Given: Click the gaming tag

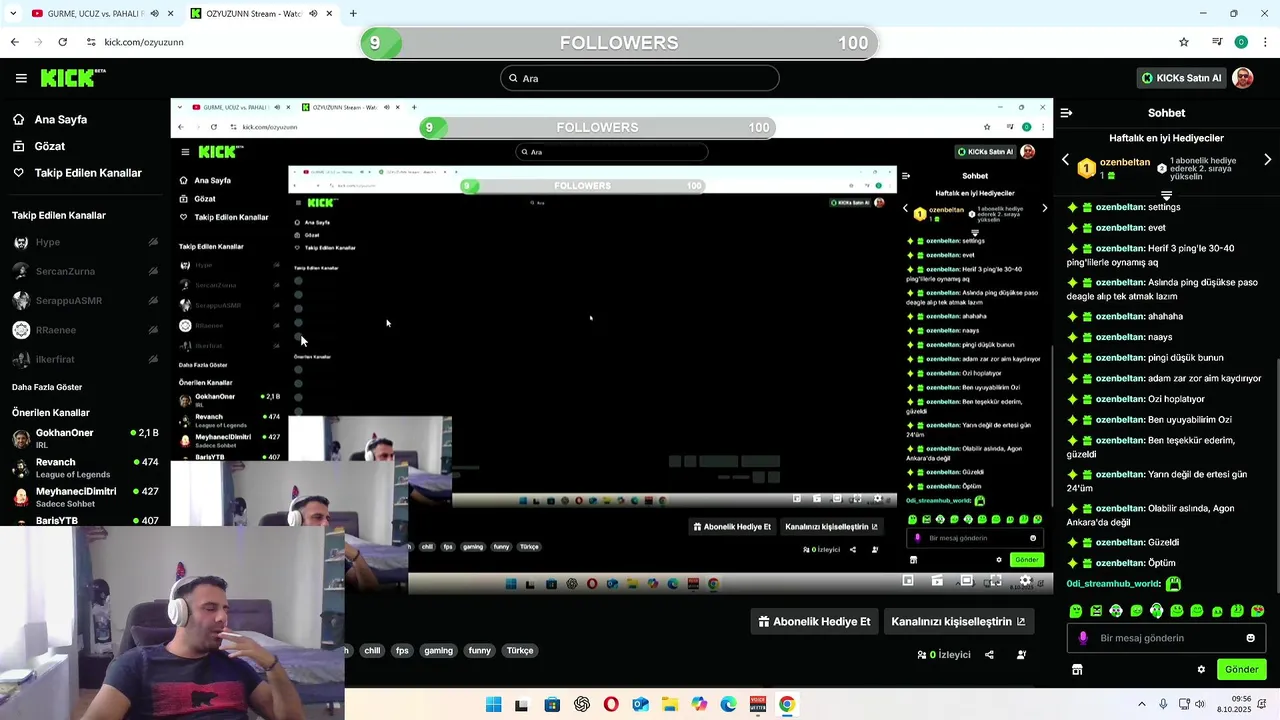Looking at the screenshot, I should (438, 650).
